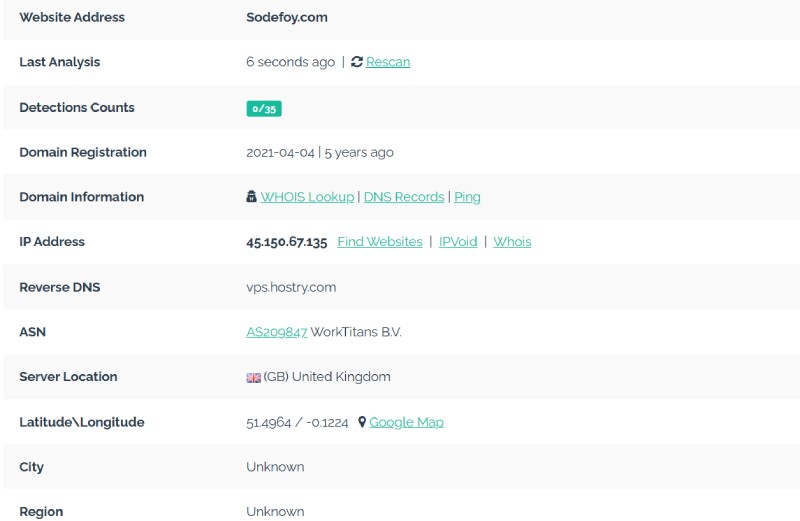Click the Region row label
Viewport: 800px width, 521px height.
click(41, 512)
